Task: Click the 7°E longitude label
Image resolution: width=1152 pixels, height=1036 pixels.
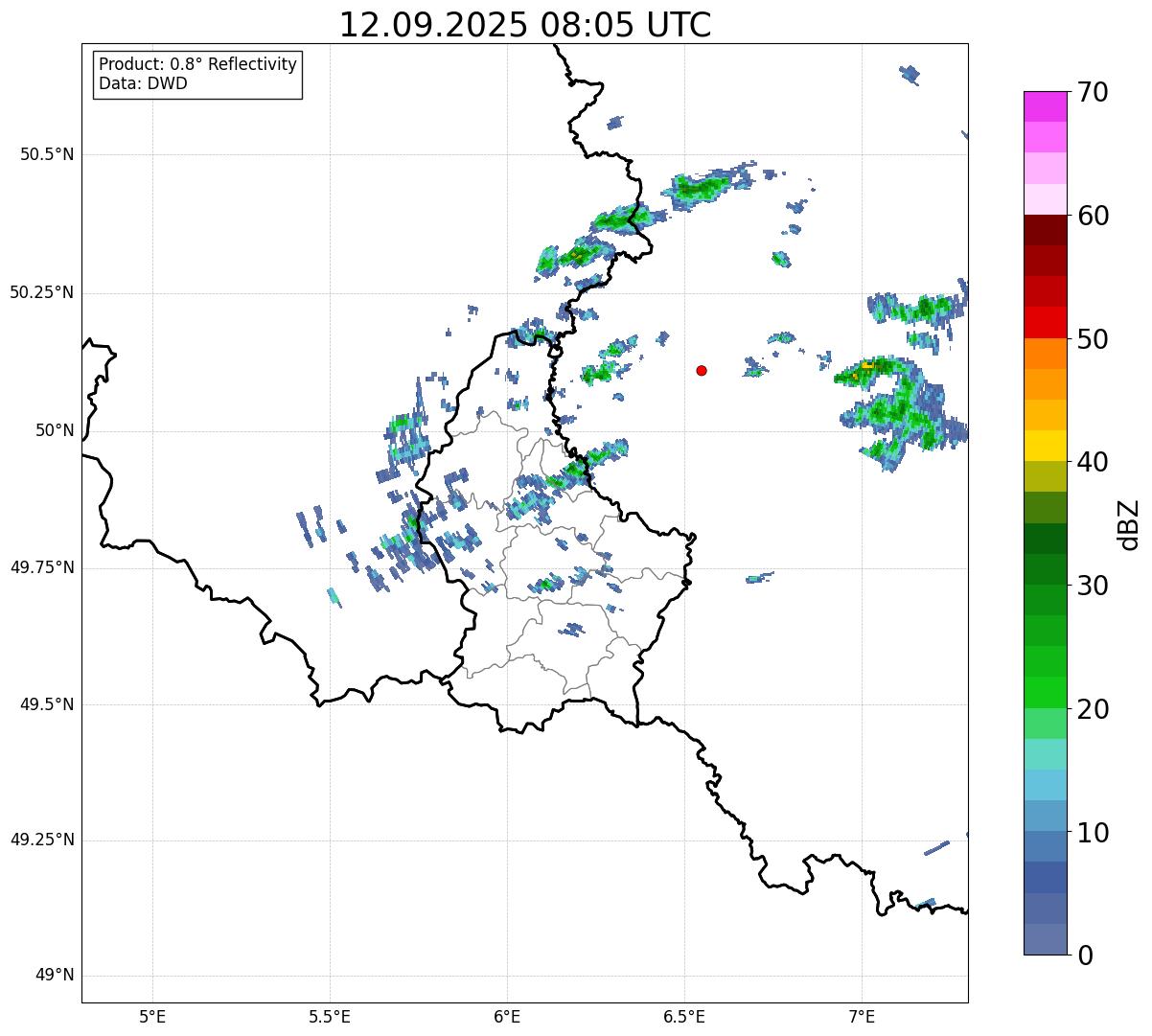Action: click(x=862, y=1016)
